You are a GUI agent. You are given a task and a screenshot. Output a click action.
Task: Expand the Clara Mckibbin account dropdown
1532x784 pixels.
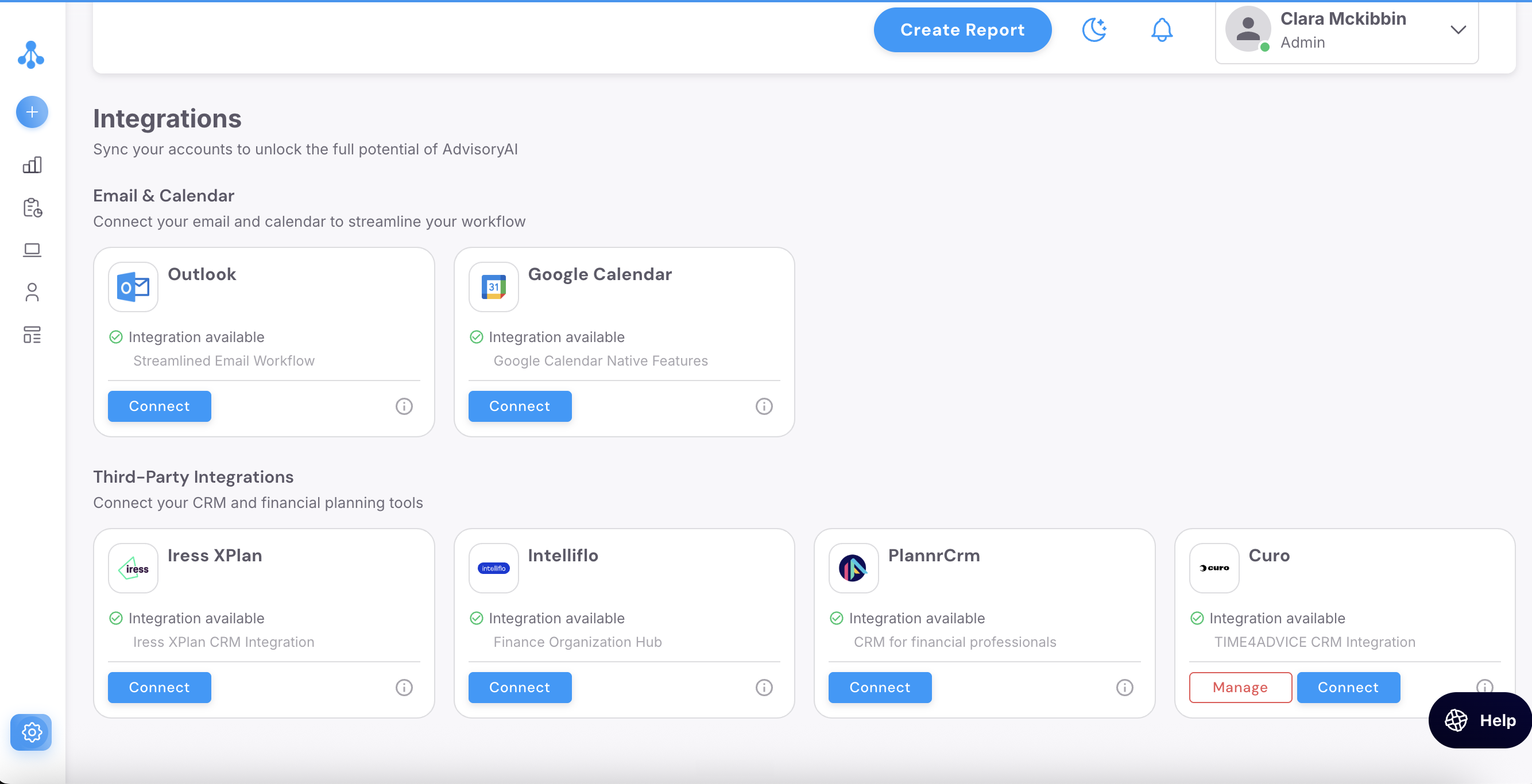click(x=1458, y=30)
